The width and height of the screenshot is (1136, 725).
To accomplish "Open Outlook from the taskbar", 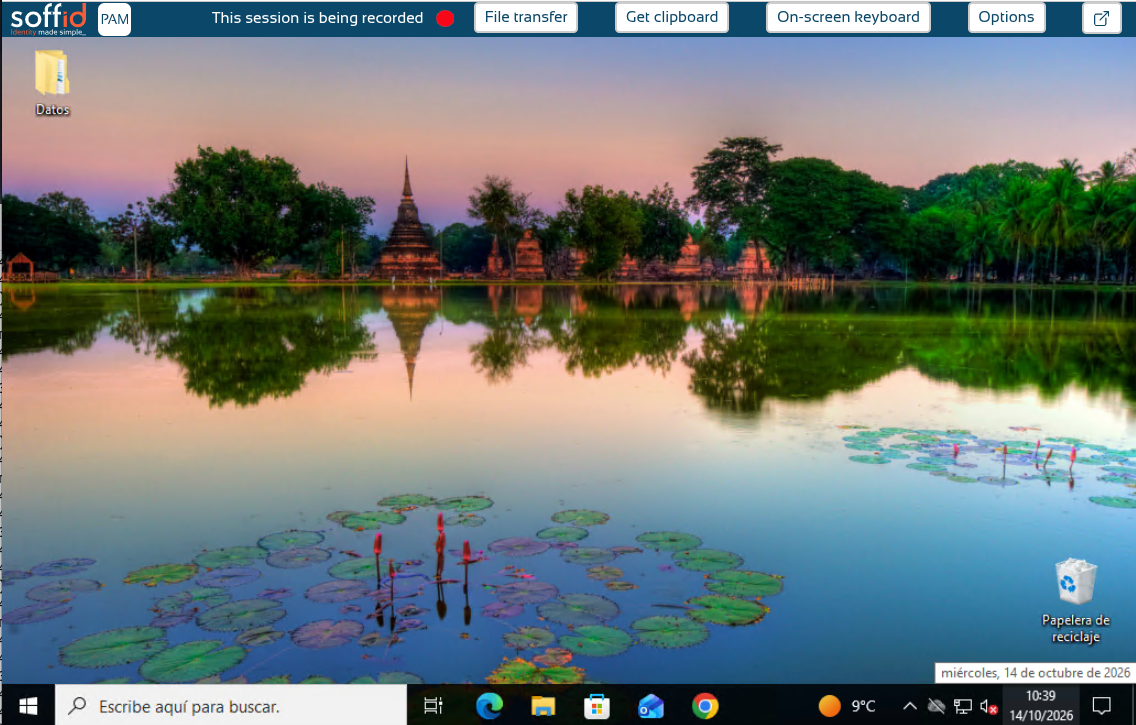I will [x=651, y=705].
